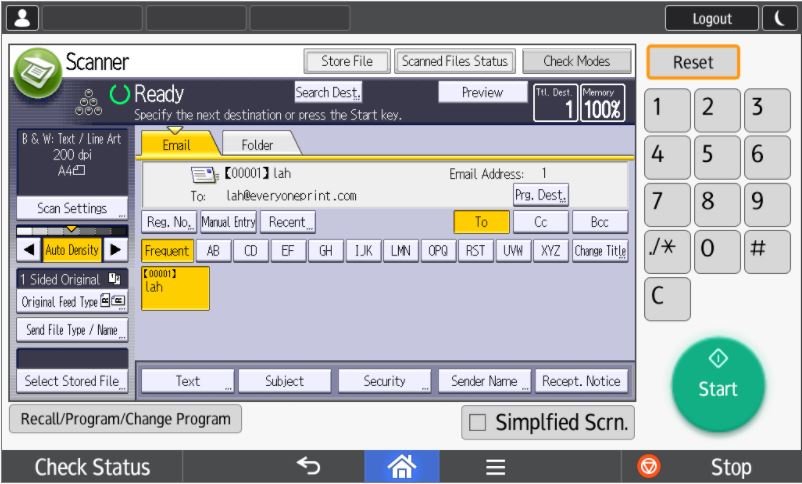The image size is (802, 484).
Task: Open the Scan Settings options
Action: [x=72, y=208]
